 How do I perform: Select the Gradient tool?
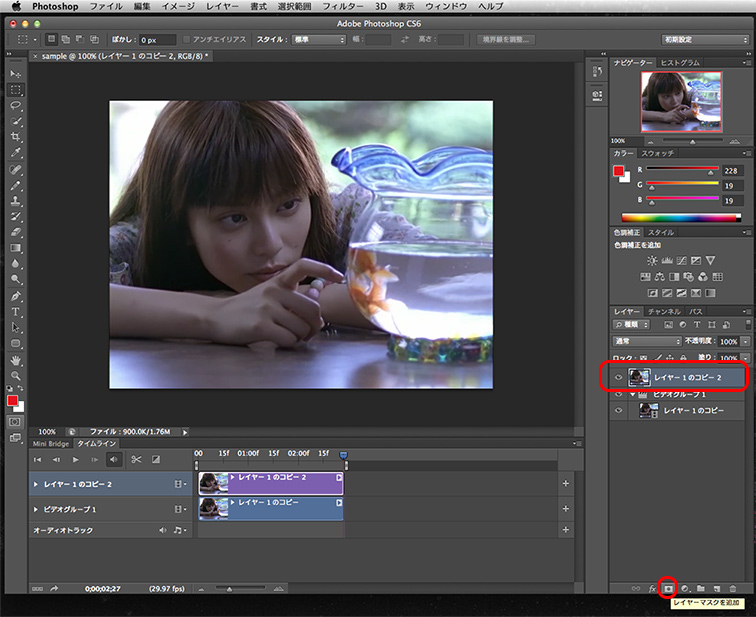[x=15, y=248]
